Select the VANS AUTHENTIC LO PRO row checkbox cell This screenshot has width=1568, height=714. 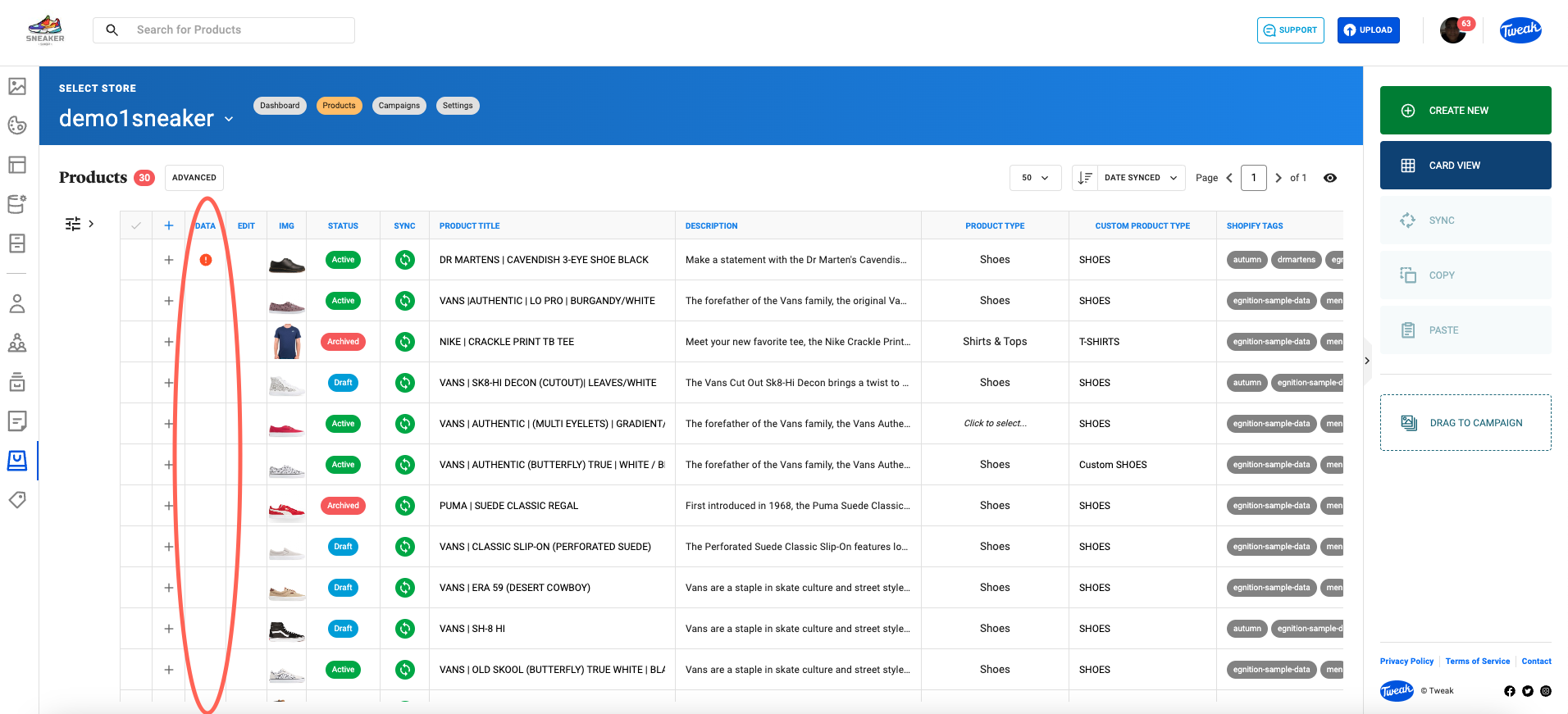(136, 301)
